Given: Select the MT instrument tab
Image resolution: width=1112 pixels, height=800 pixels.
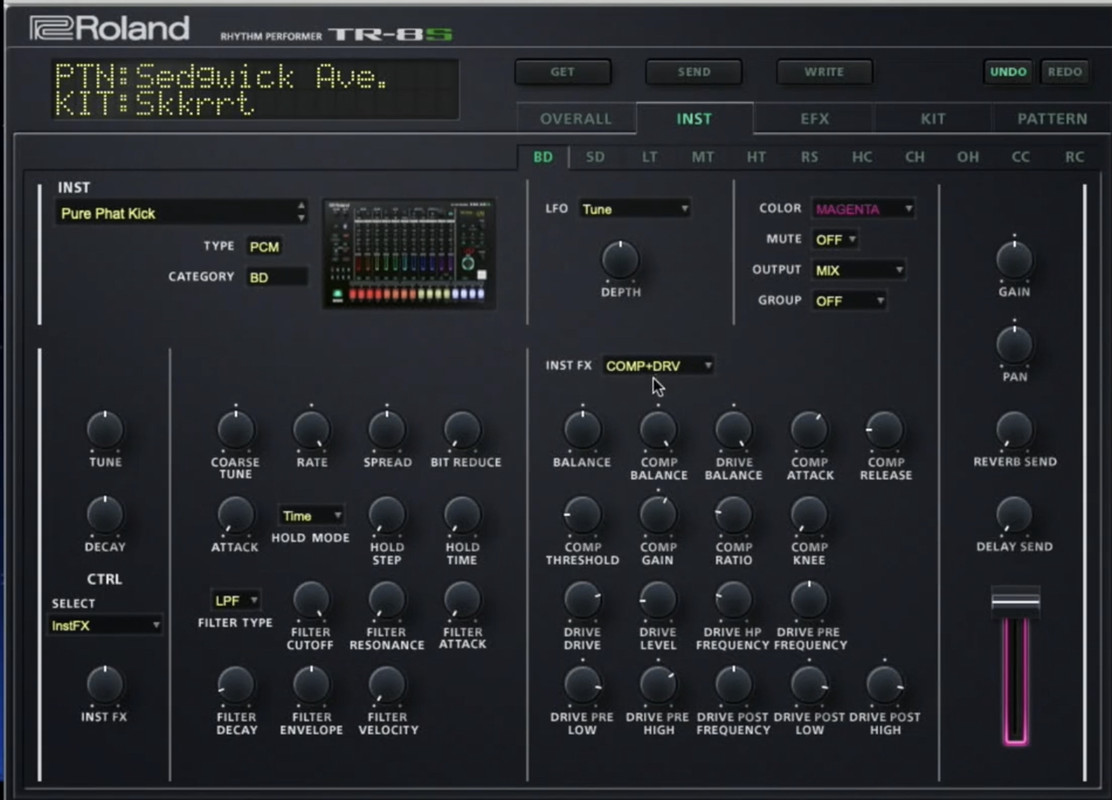Looking at the screenshot, I should point(702,157).
